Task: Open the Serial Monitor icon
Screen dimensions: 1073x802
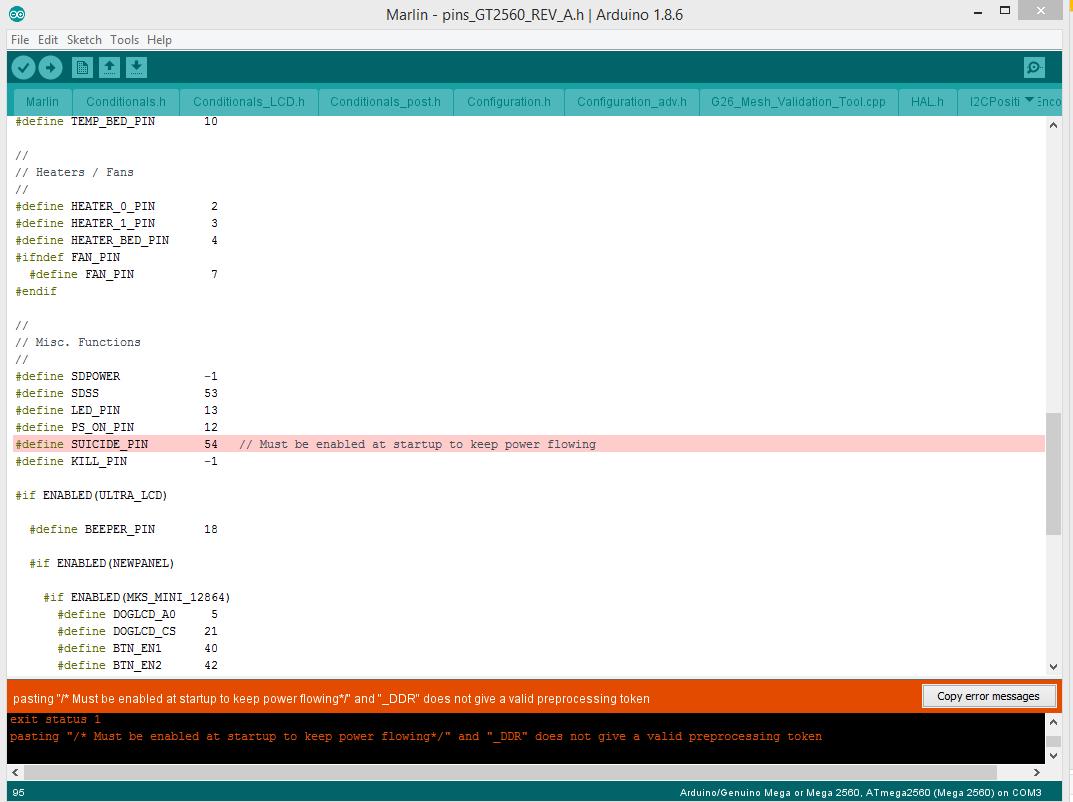Action: 1034,67
